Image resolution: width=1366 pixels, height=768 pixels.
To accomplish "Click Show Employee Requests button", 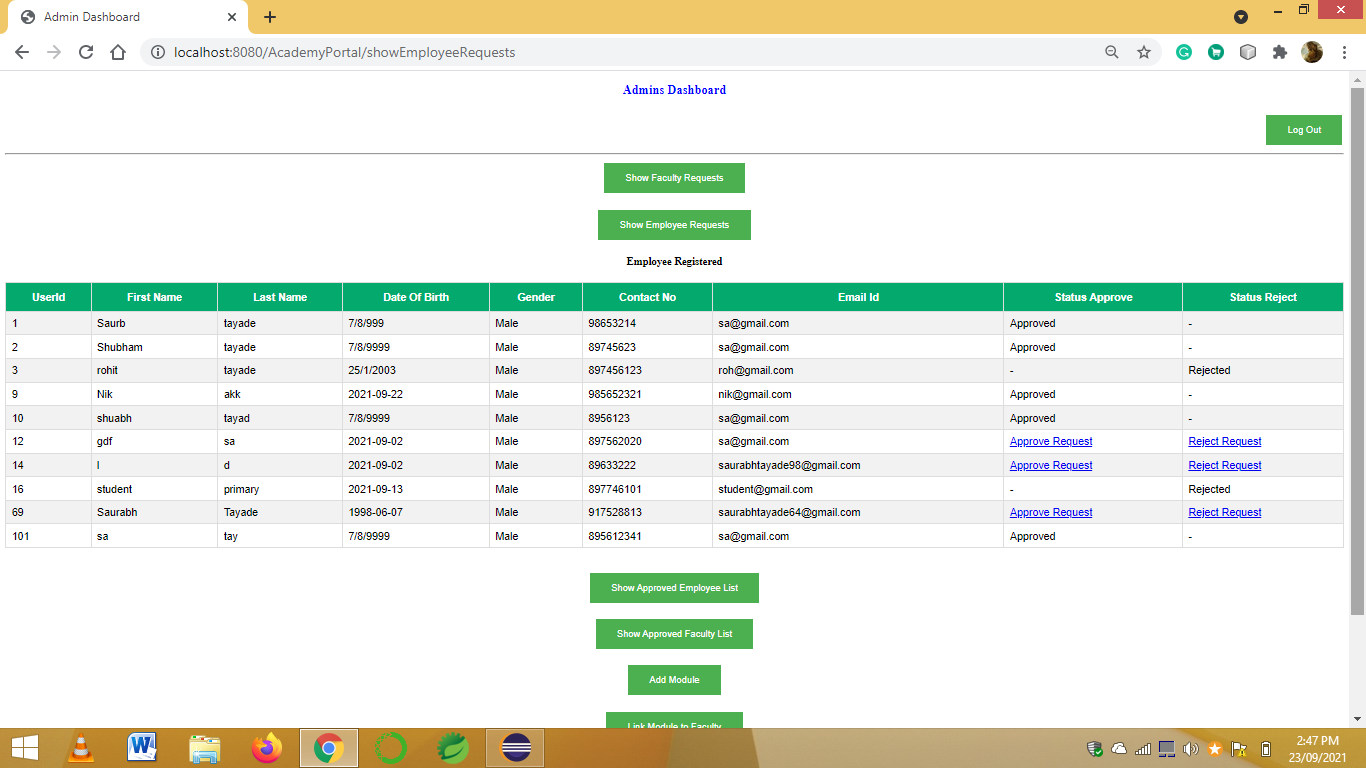I will point(674,225).
